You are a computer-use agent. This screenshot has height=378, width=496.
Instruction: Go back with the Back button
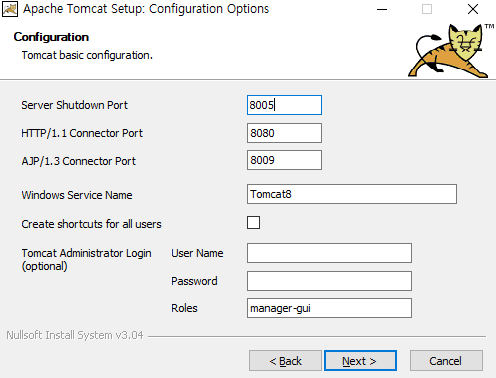[x=285, y=361]
